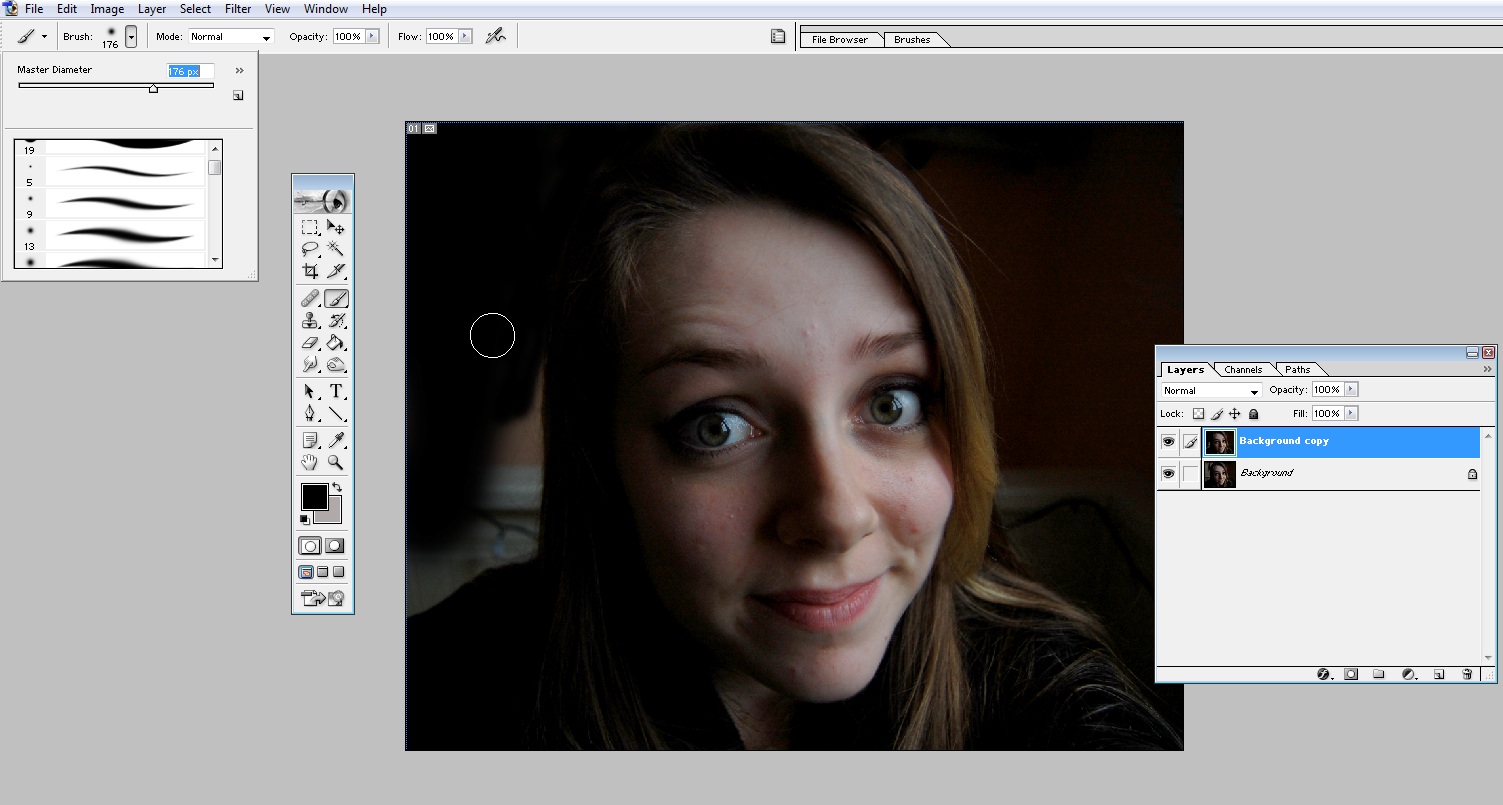The image size is (1503, 805).
Task: Open the brush Mode dropdown
Action: (x=231, y=37)
